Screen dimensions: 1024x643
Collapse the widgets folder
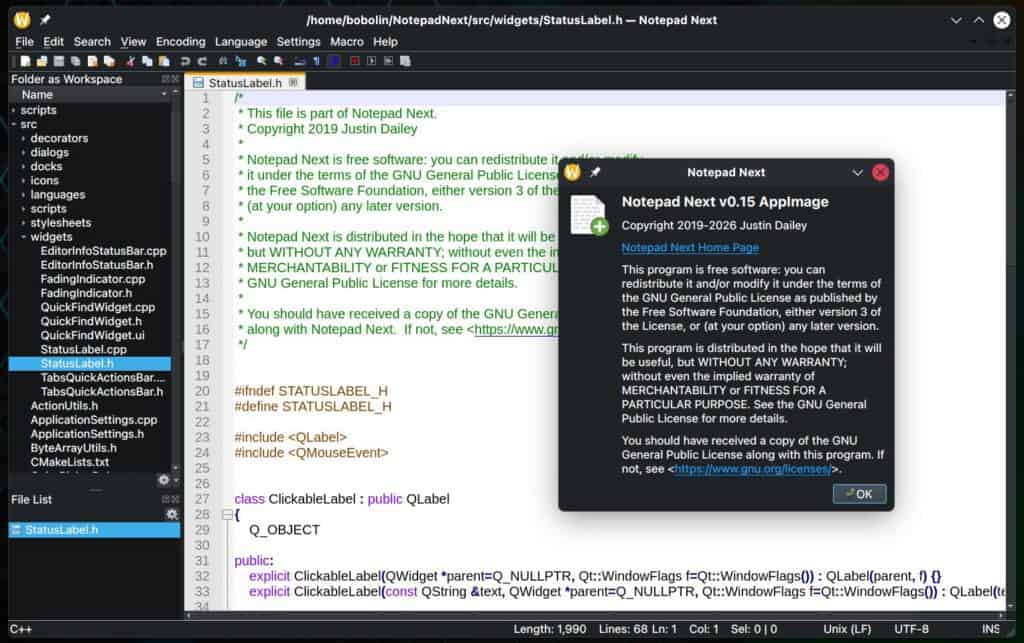(x=24, y=237)
